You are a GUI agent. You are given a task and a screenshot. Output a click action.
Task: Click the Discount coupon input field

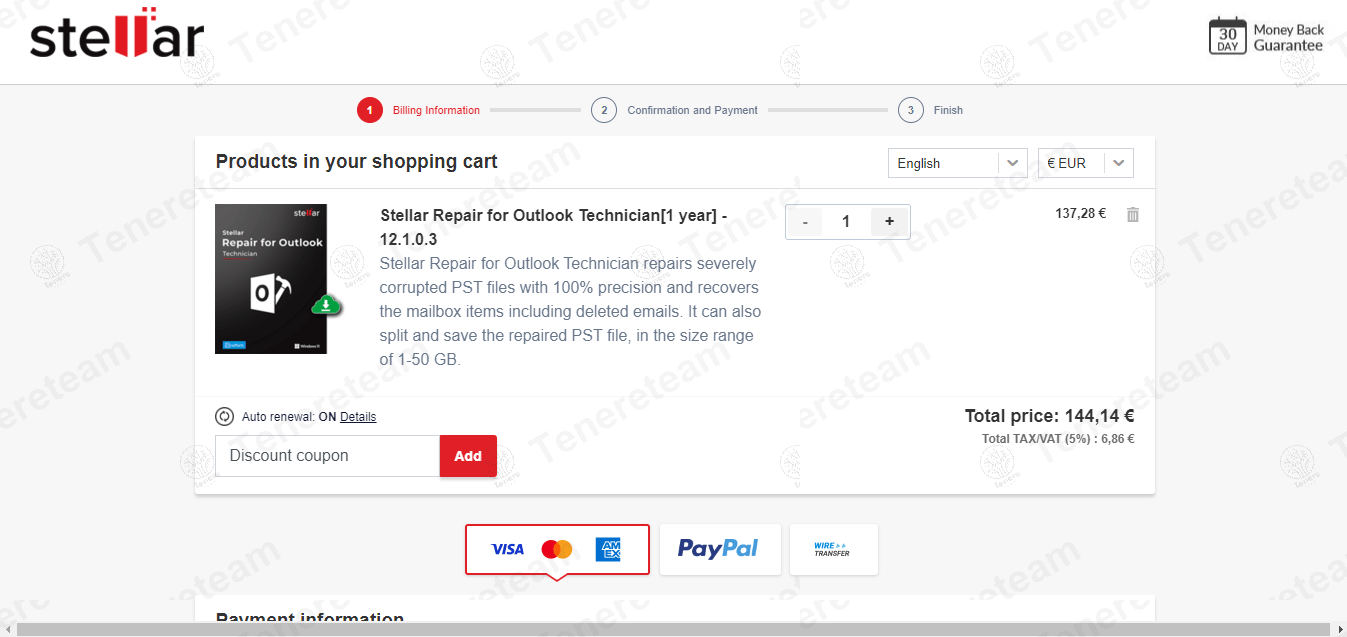tap(327, 456)
